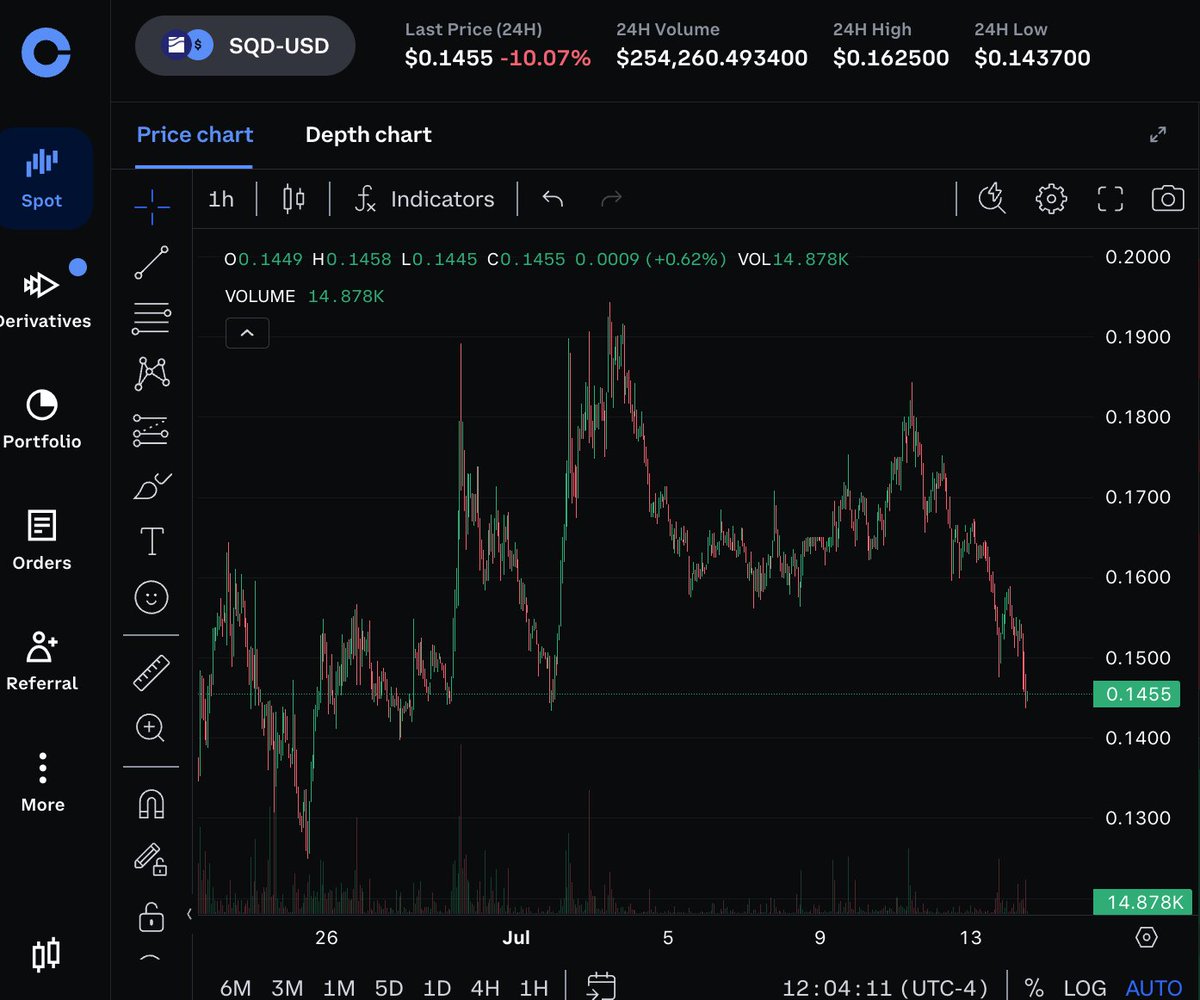
Task: Toggle percentage scale mode
Action: [x=1034, y=988]
